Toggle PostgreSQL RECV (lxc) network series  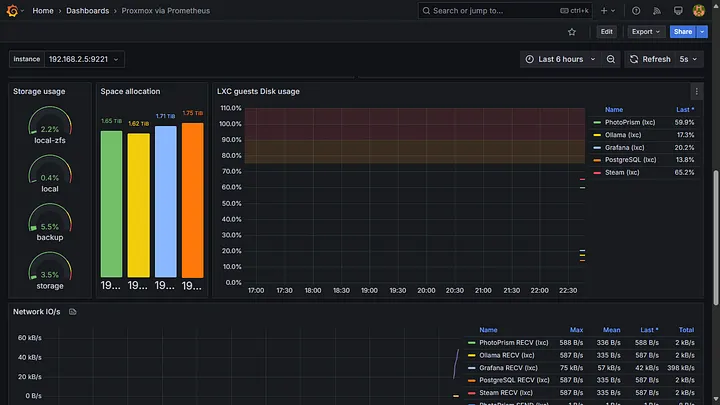tap(514, 380)
